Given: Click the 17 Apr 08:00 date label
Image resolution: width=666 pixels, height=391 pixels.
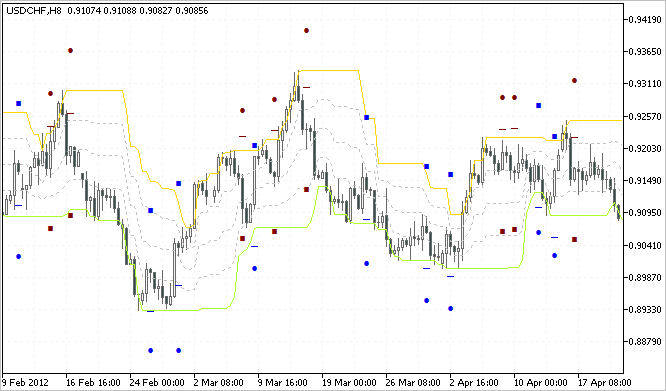Looking at the screenshot, I should 604,383.
